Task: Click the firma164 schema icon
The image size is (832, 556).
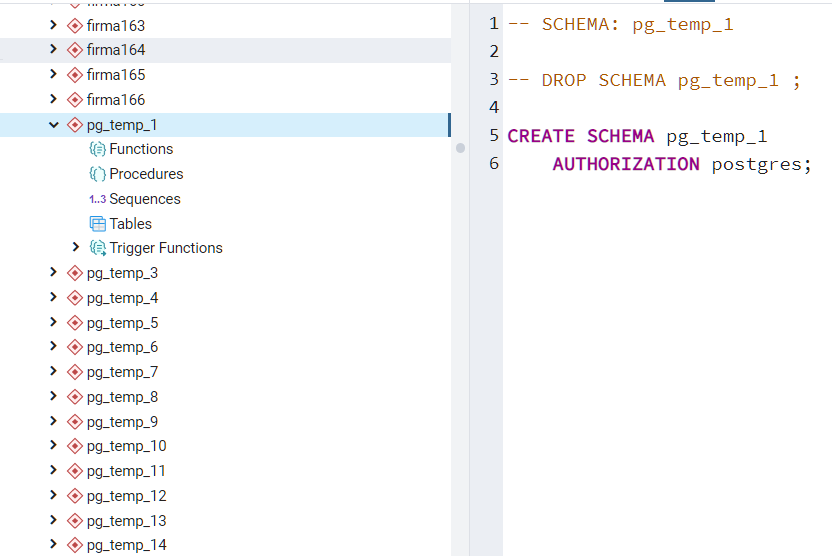Action: [74, 50]
